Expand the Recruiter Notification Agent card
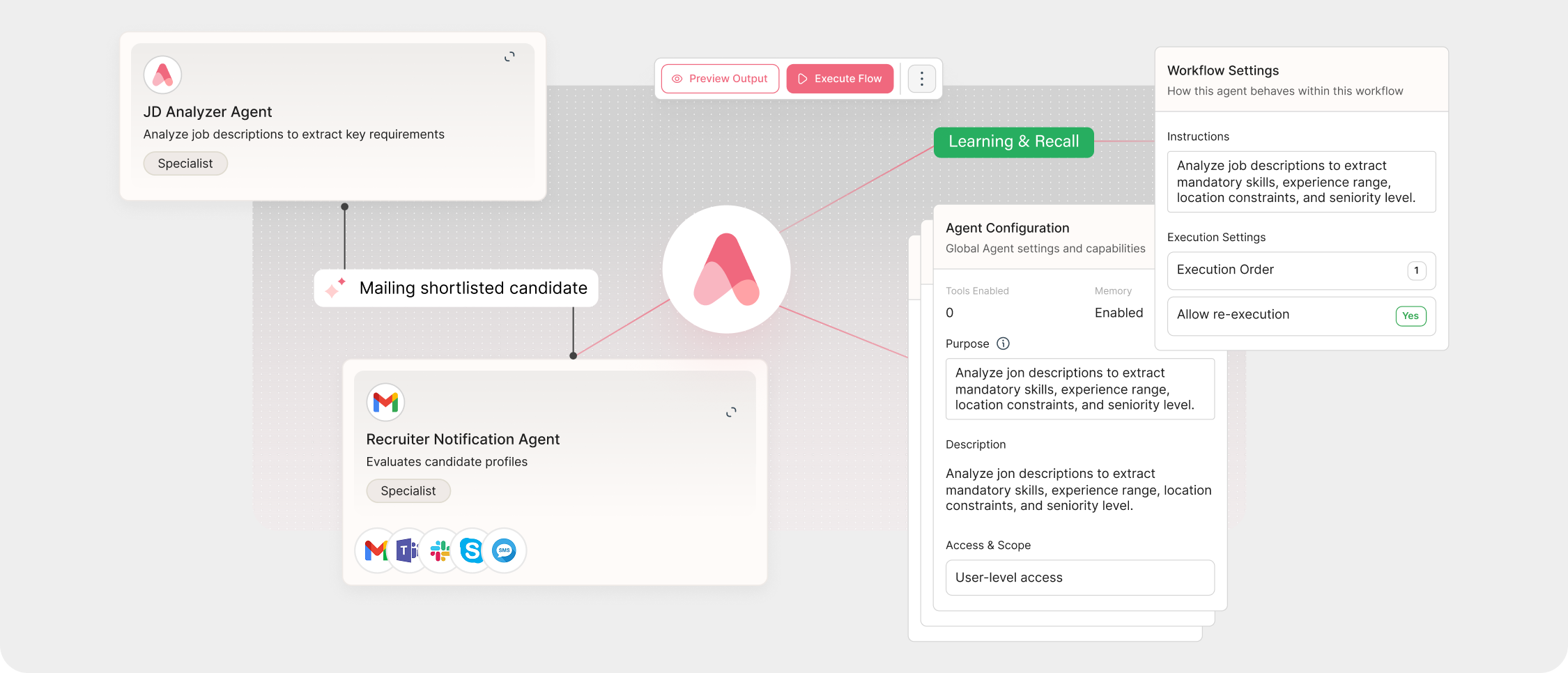 pyautogui.click(x=730, y=412)
